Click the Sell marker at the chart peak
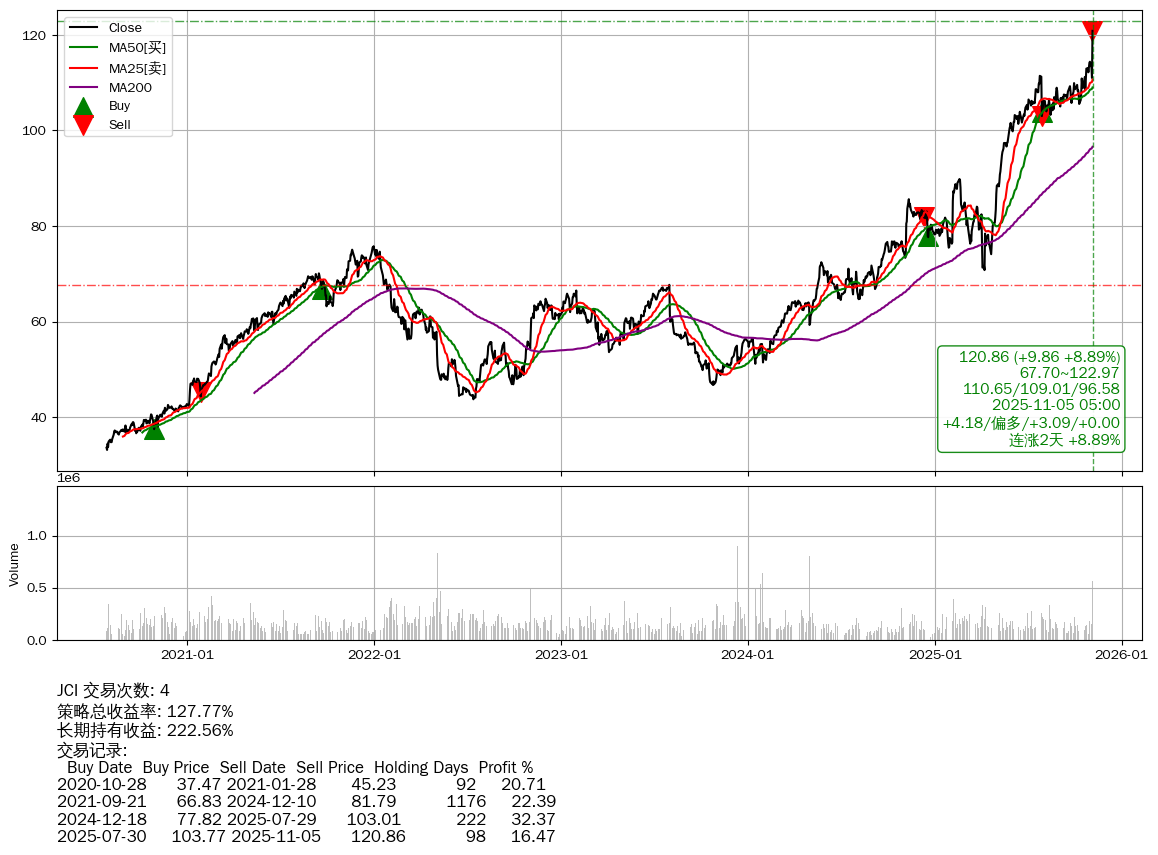 click(1092, 31)
